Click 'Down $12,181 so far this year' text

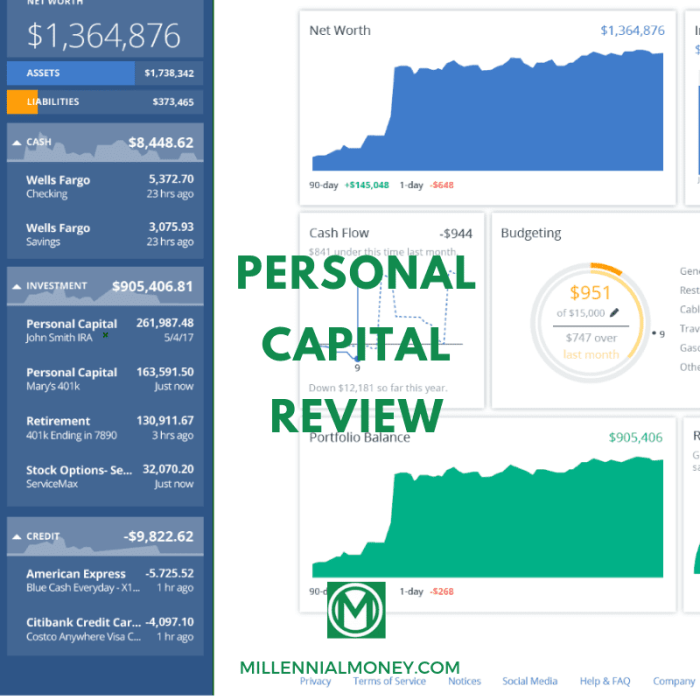378,388
